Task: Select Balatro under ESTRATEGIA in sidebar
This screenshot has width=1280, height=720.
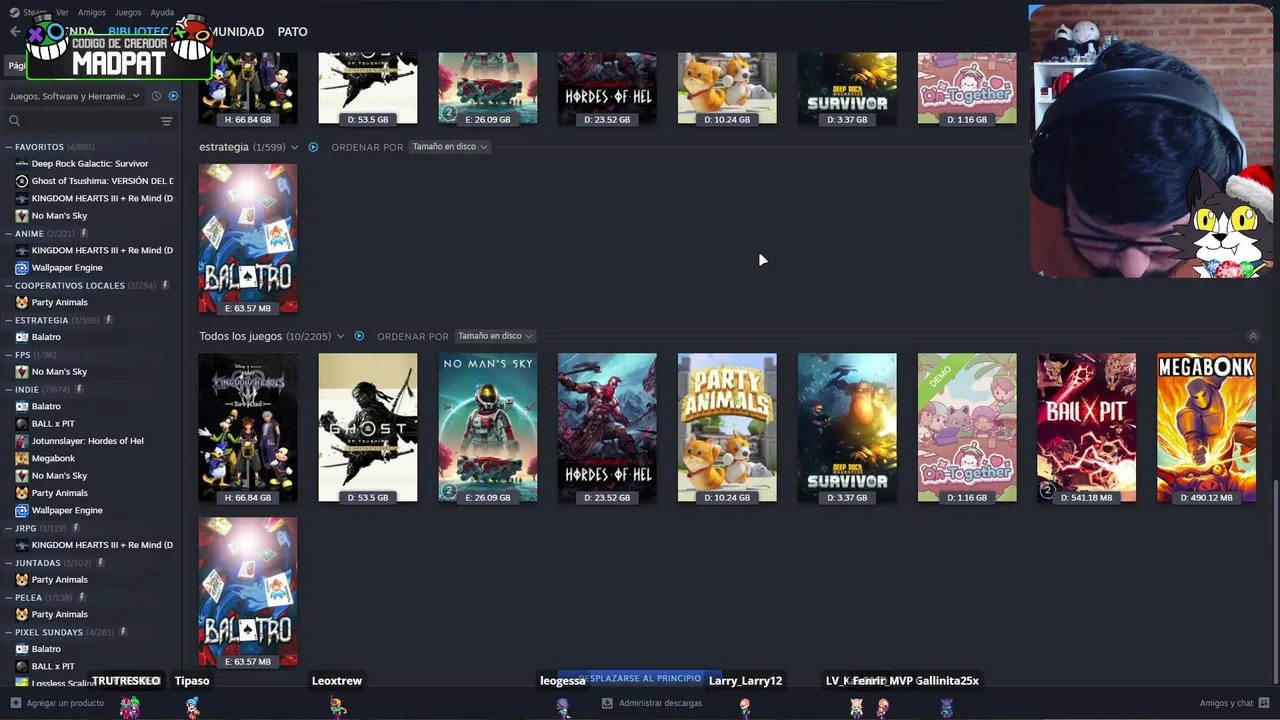Action: pos(46,337)
